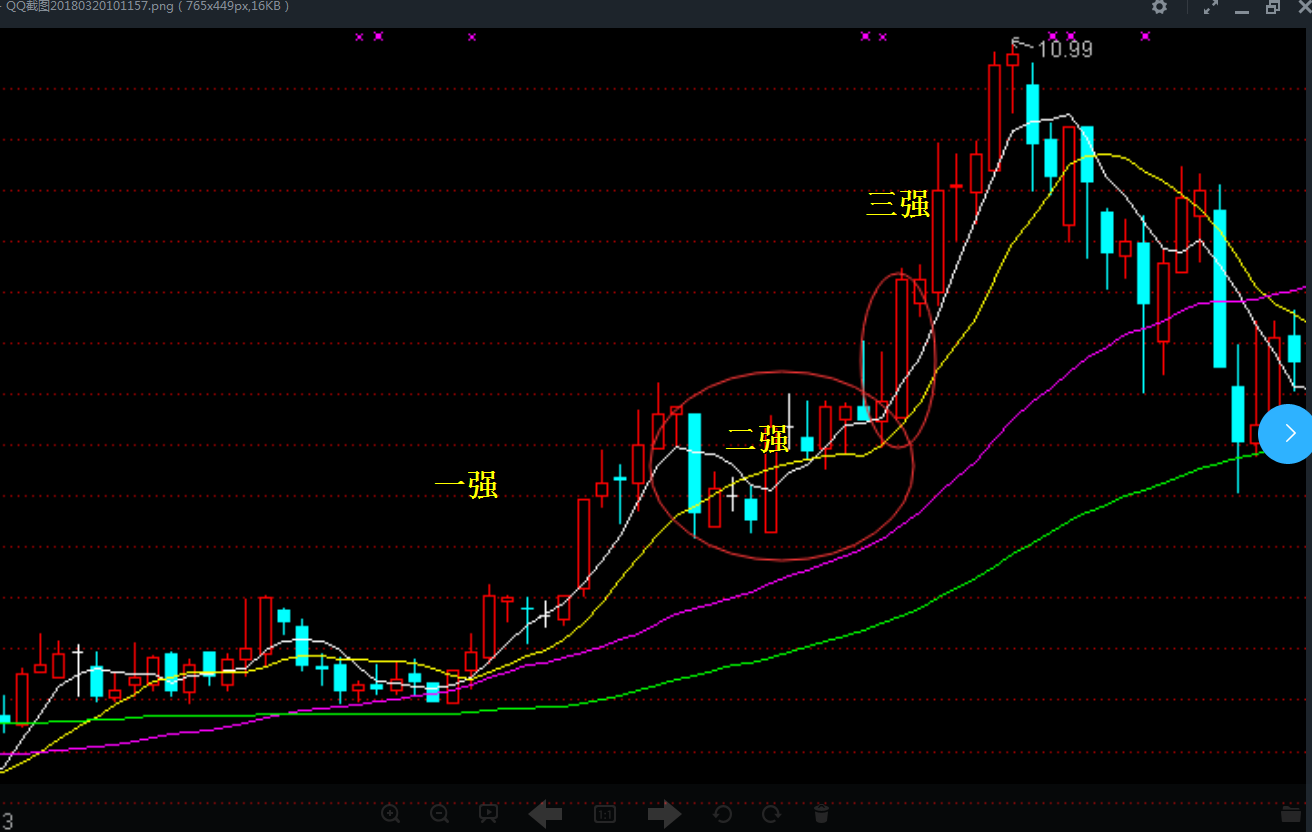
Task: Zoom out using the magnifier minus icon
Action: (x=439, y=814)
